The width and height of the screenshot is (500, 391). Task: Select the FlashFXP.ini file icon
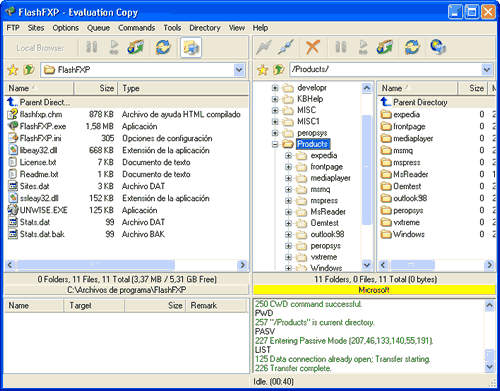coord(13,138)
